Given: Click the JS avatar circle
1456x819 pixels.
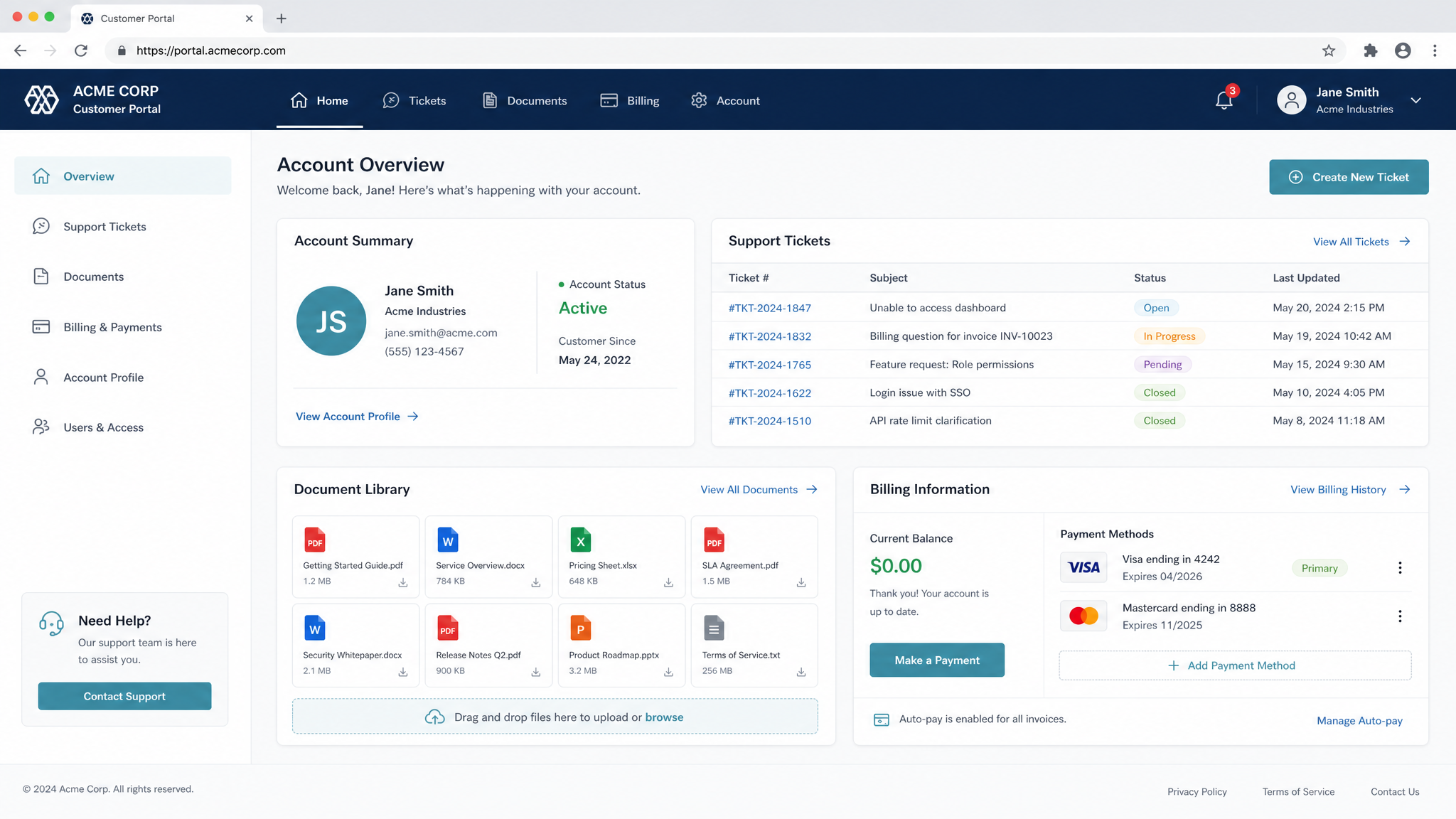Looking at the screenshot, I should [x=331, y=321].
